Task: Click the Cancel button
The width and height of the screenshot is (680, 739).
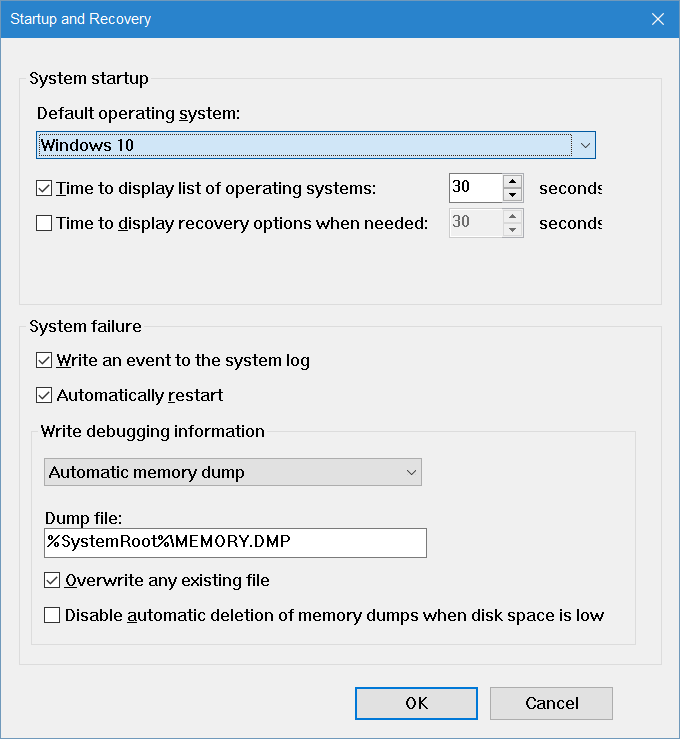Action: point(551,703)
